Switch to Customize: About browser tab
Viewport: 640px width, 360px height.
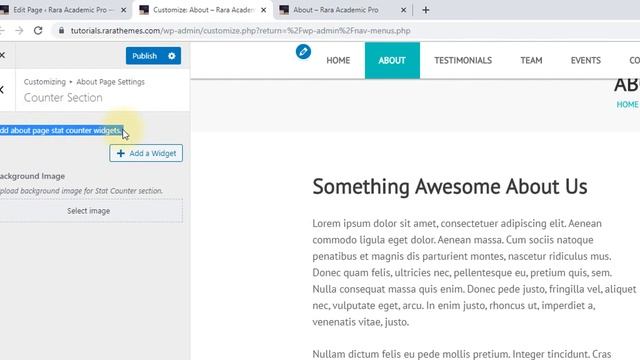[x=202, y=10]
